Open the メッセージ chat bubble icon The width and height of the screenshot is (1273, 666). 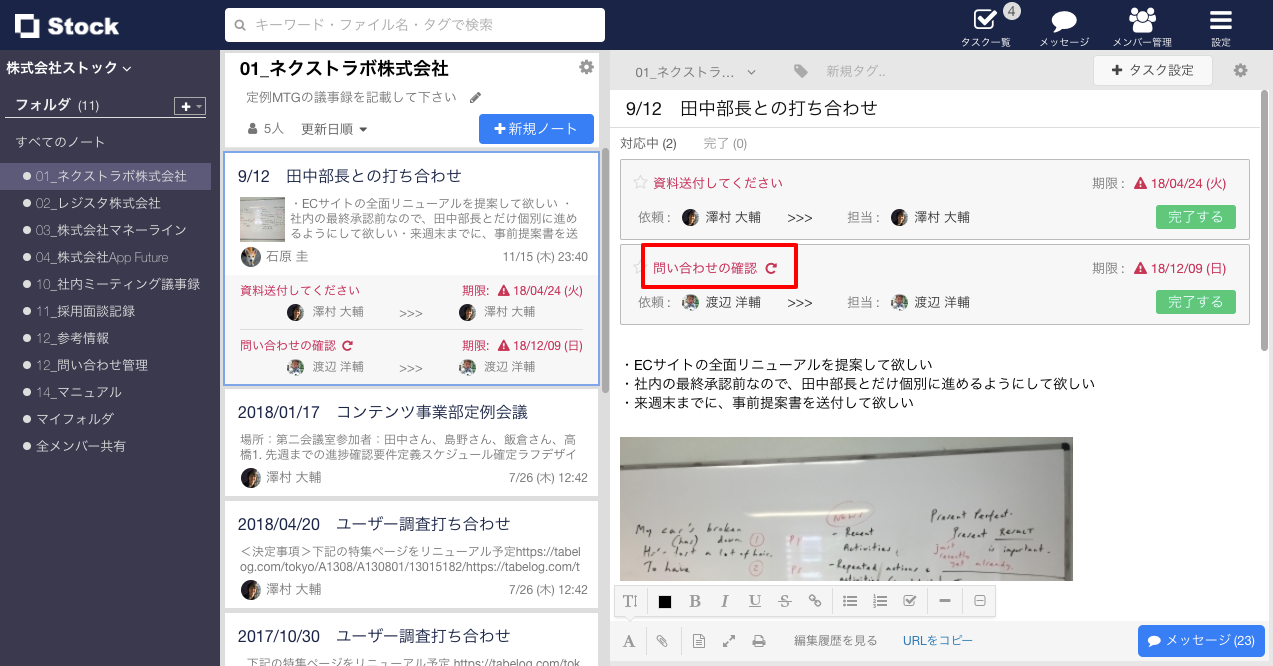[1062, 20]
